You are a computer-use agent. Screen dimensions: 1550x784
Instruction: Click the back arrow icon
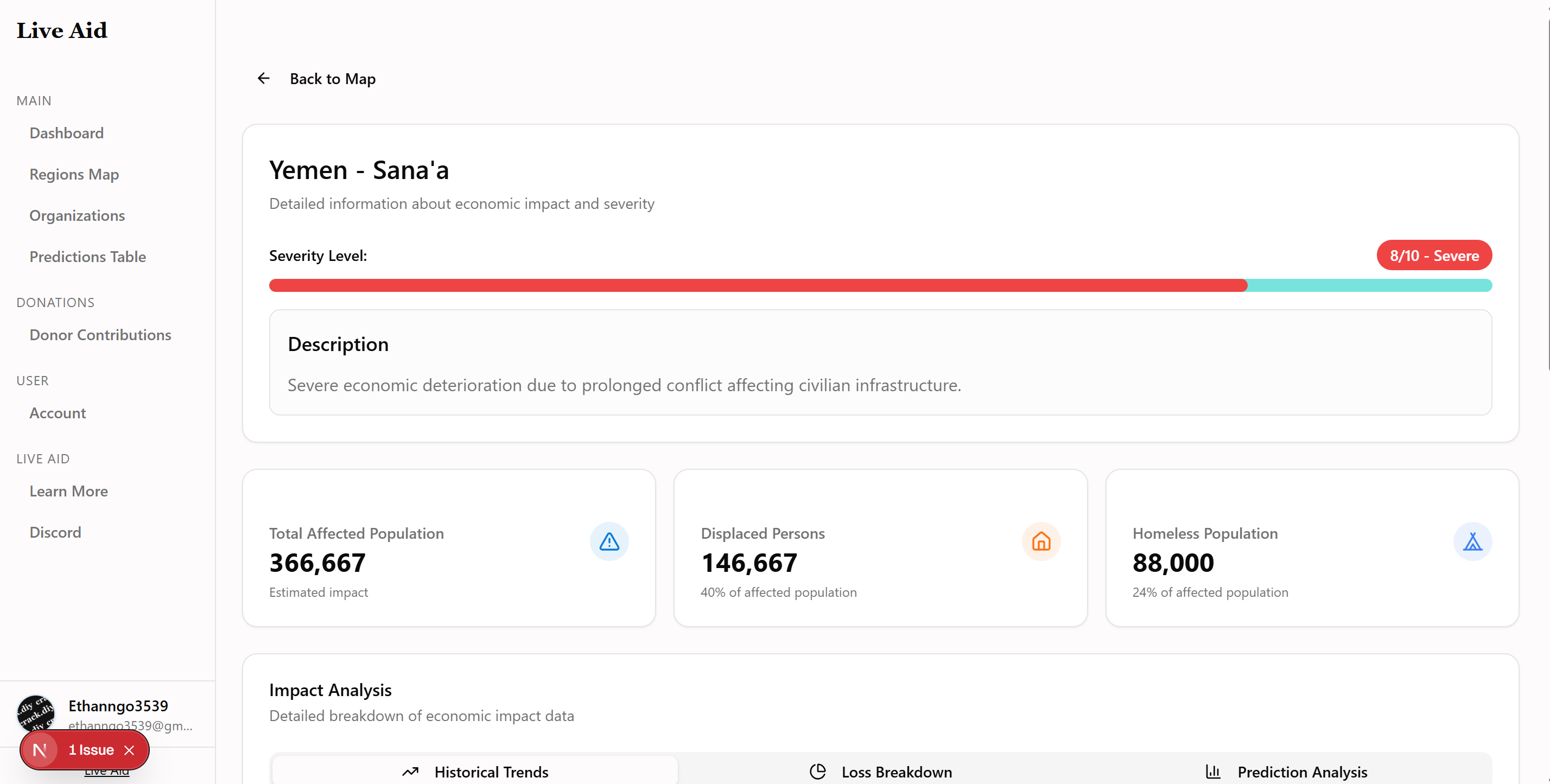[x=264, y=78]
